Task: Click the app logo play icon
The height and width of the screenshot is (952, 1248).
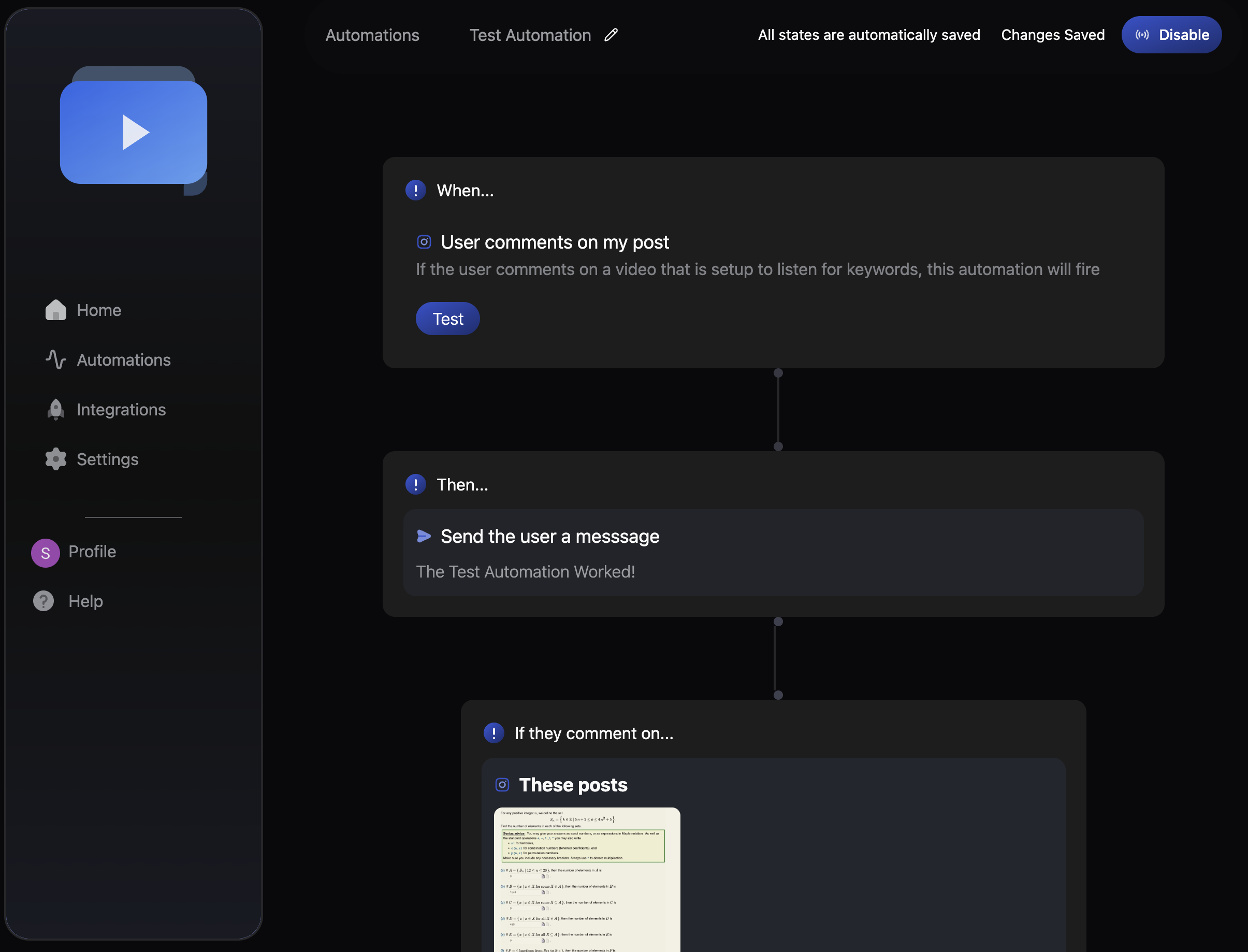Action: point(135,133)
